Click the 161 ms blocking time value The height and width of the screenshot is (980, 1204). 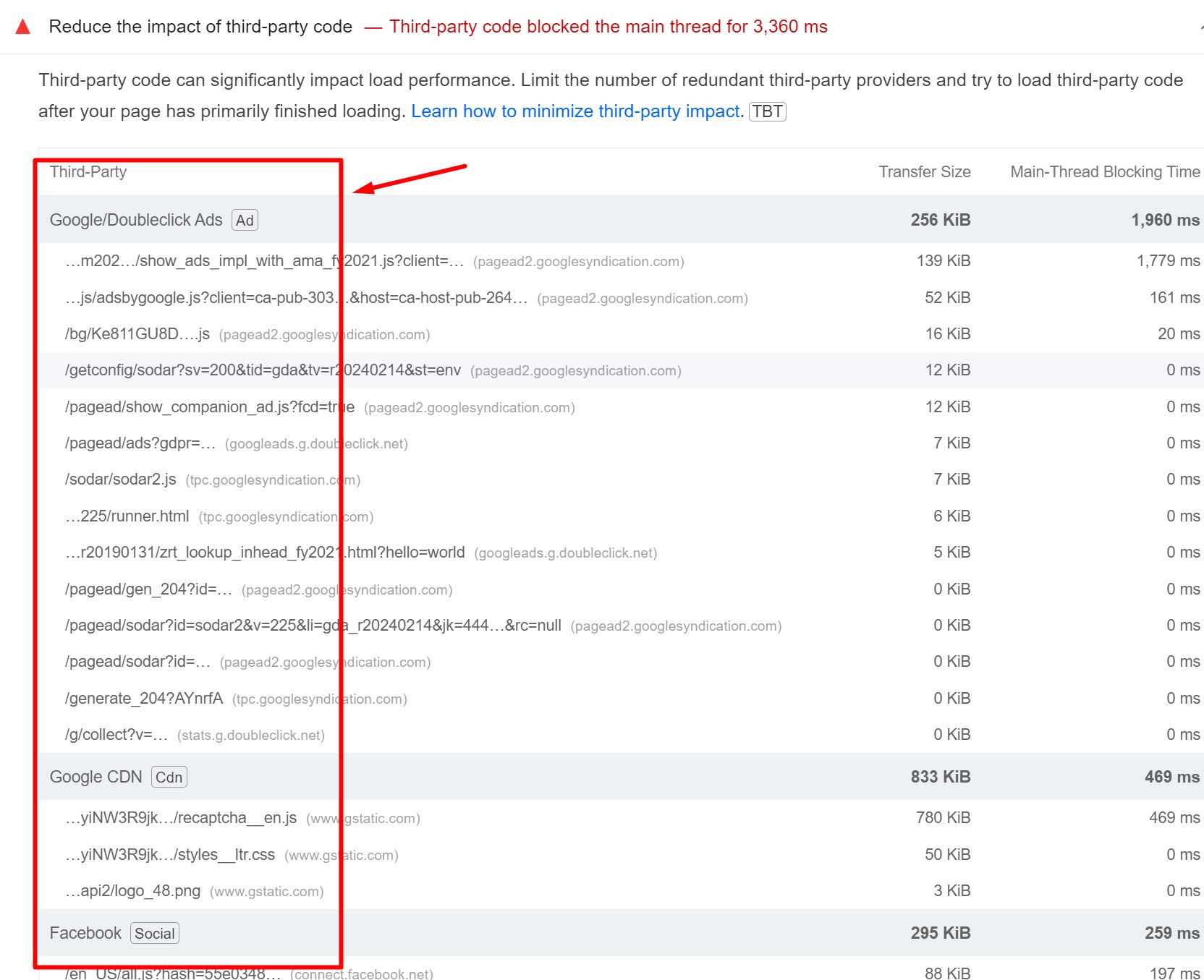coord(1175,298)
